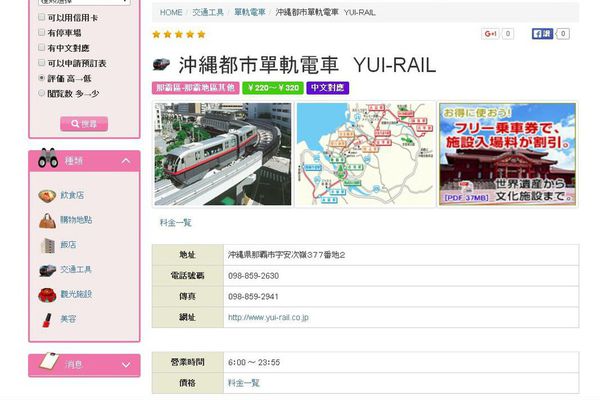Click the address 沖縄県那覇市字安次嶺377番地2
Screen dimensions: 600x400
click(x=287, y=255)
